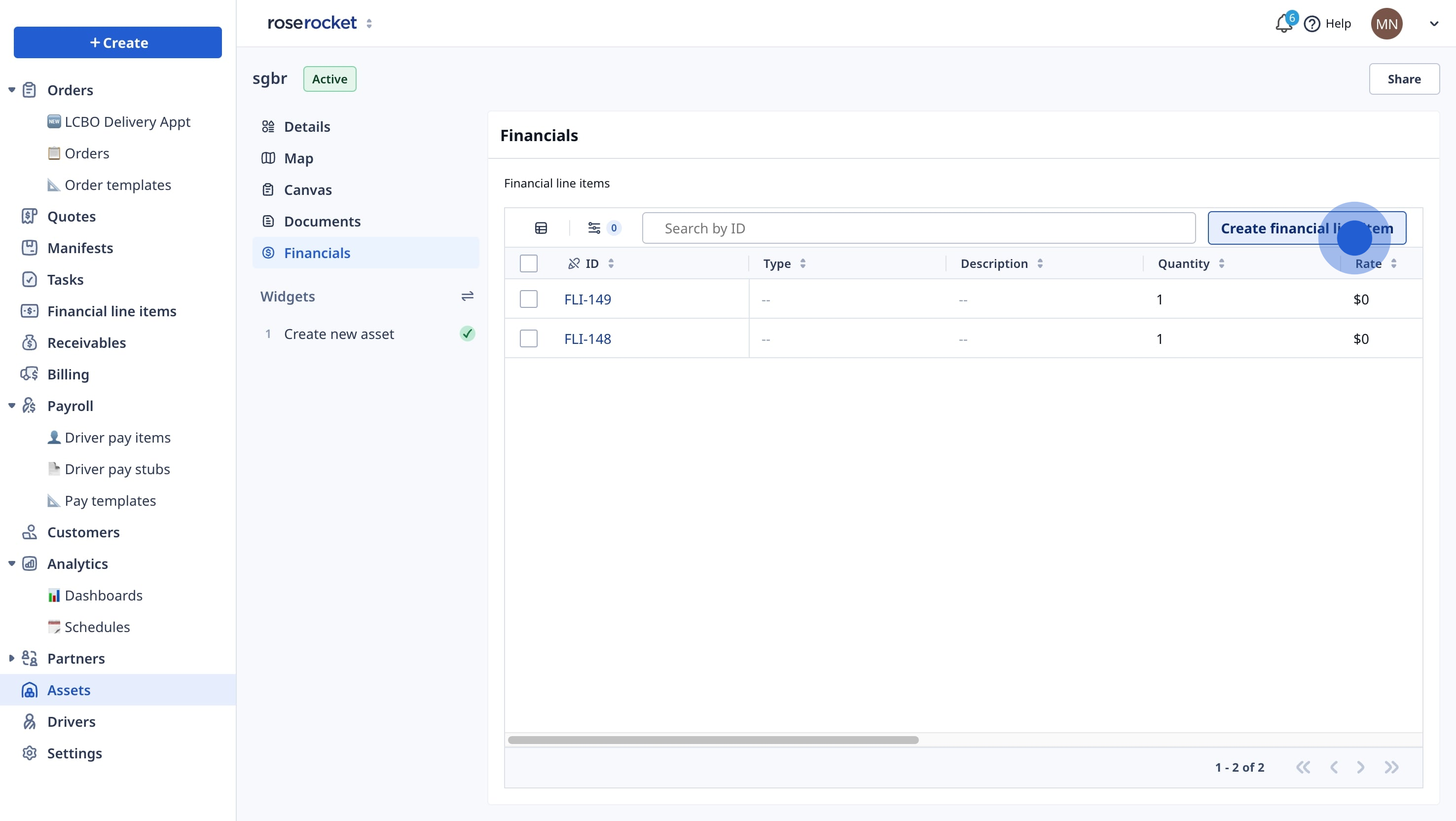Switch to the Documents tab

pos(322,221)
